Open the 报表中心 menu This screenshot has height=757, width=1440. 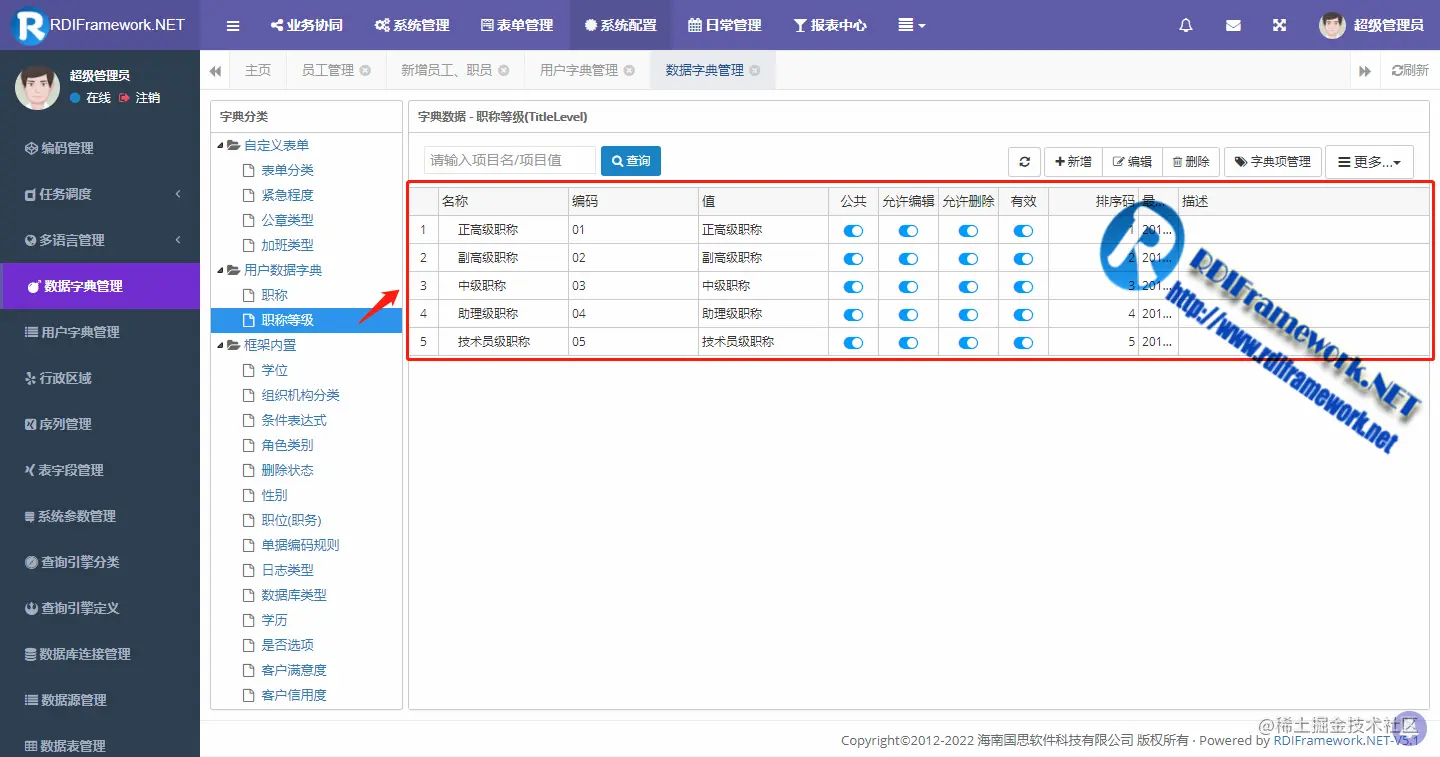(830, 25)
